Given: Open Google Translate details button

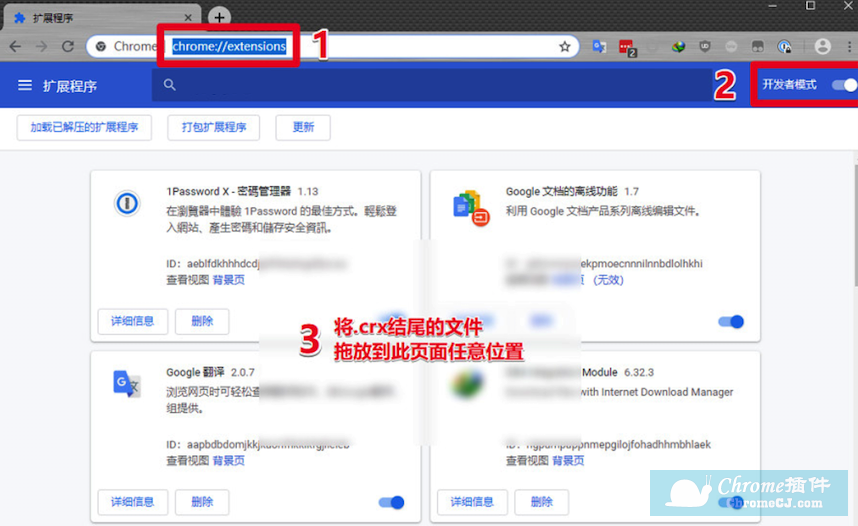Looking at the screenshot, I should tap(132, 502).
